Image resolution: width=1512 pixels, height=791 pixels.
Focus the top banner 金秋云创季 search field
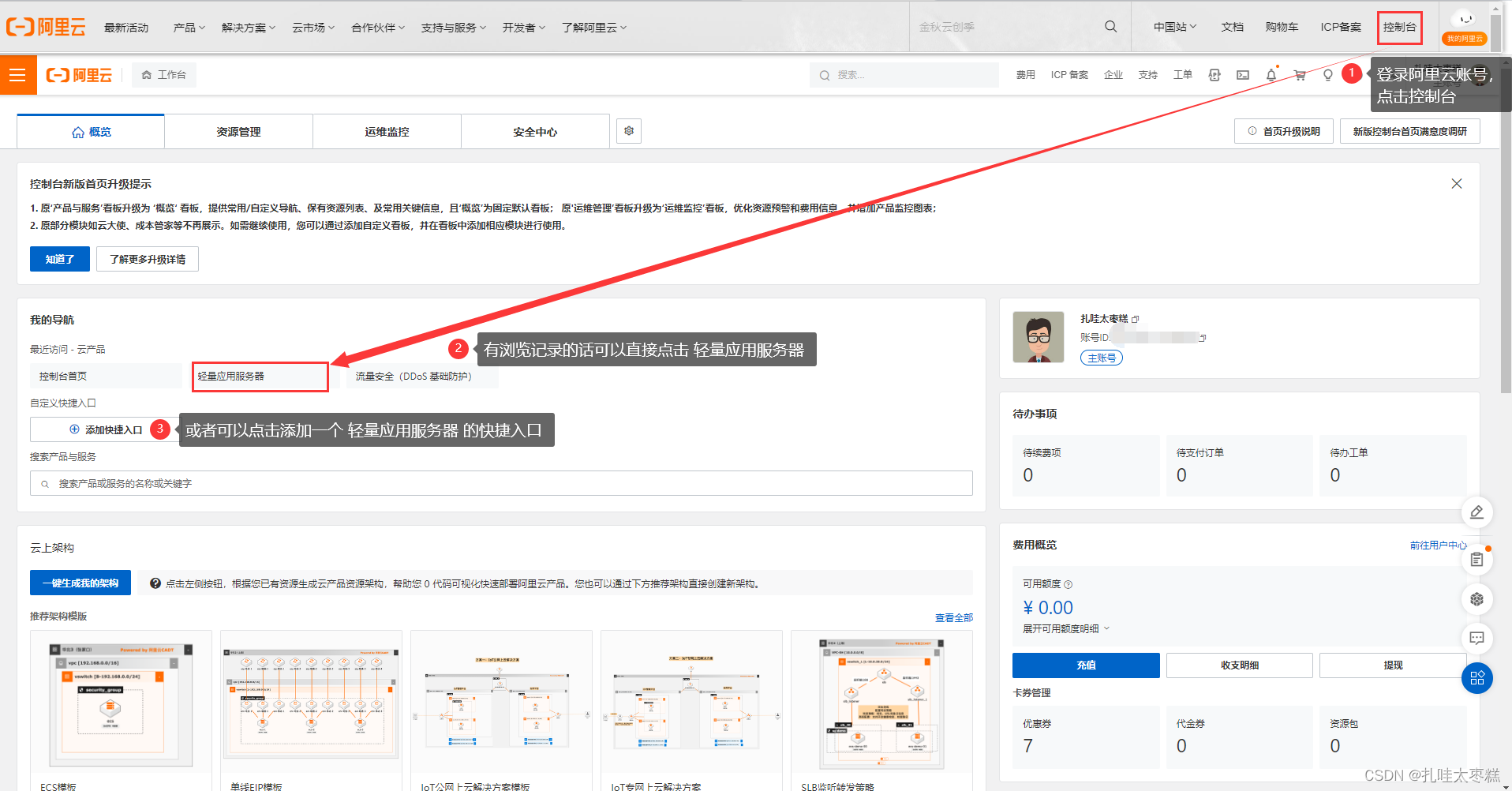(1007, 27)
